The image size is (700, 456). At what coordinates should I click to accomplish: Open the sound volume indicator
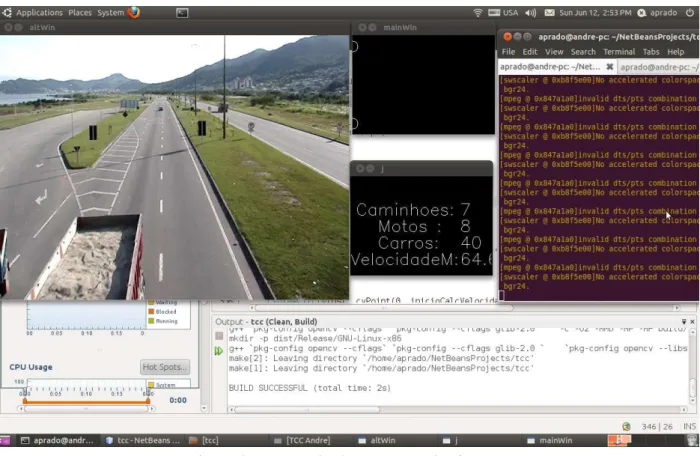[530, 13]
